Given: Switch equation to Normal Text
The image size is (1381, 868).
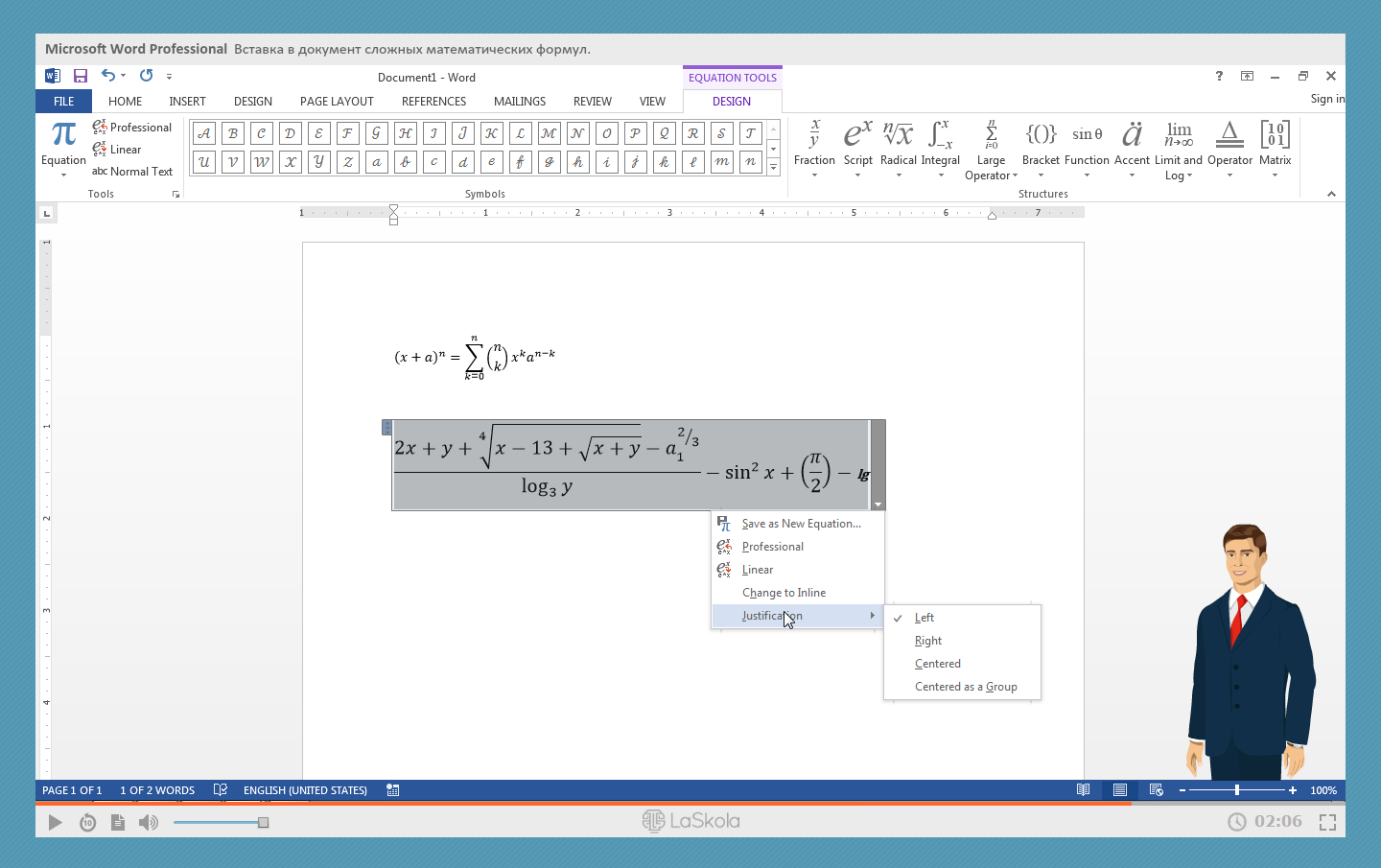Looking at the screenshot, I should click(133, 172).
